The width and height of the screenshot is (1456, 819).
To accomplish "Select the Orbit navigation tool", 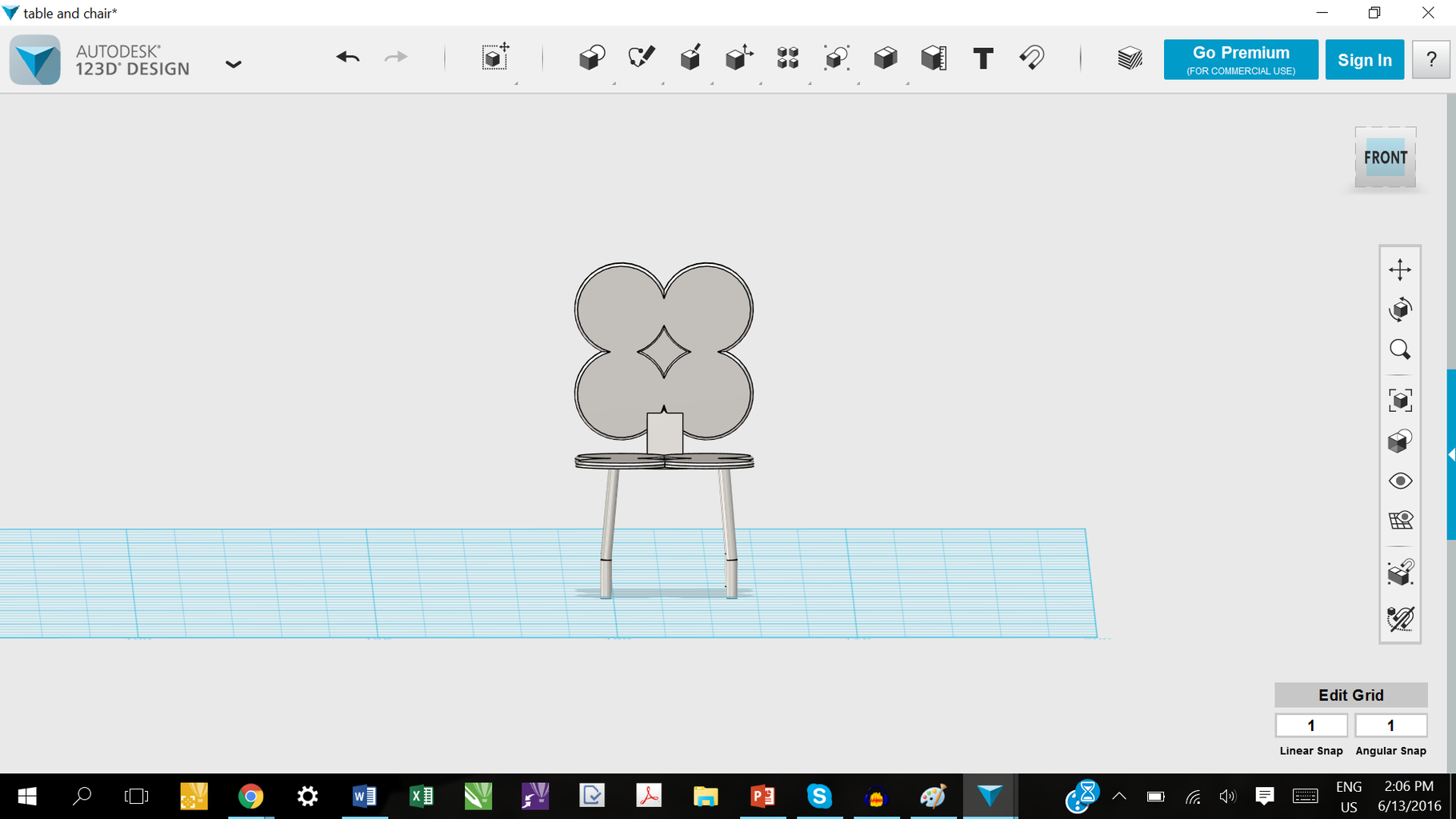I will click(1400, 310).
